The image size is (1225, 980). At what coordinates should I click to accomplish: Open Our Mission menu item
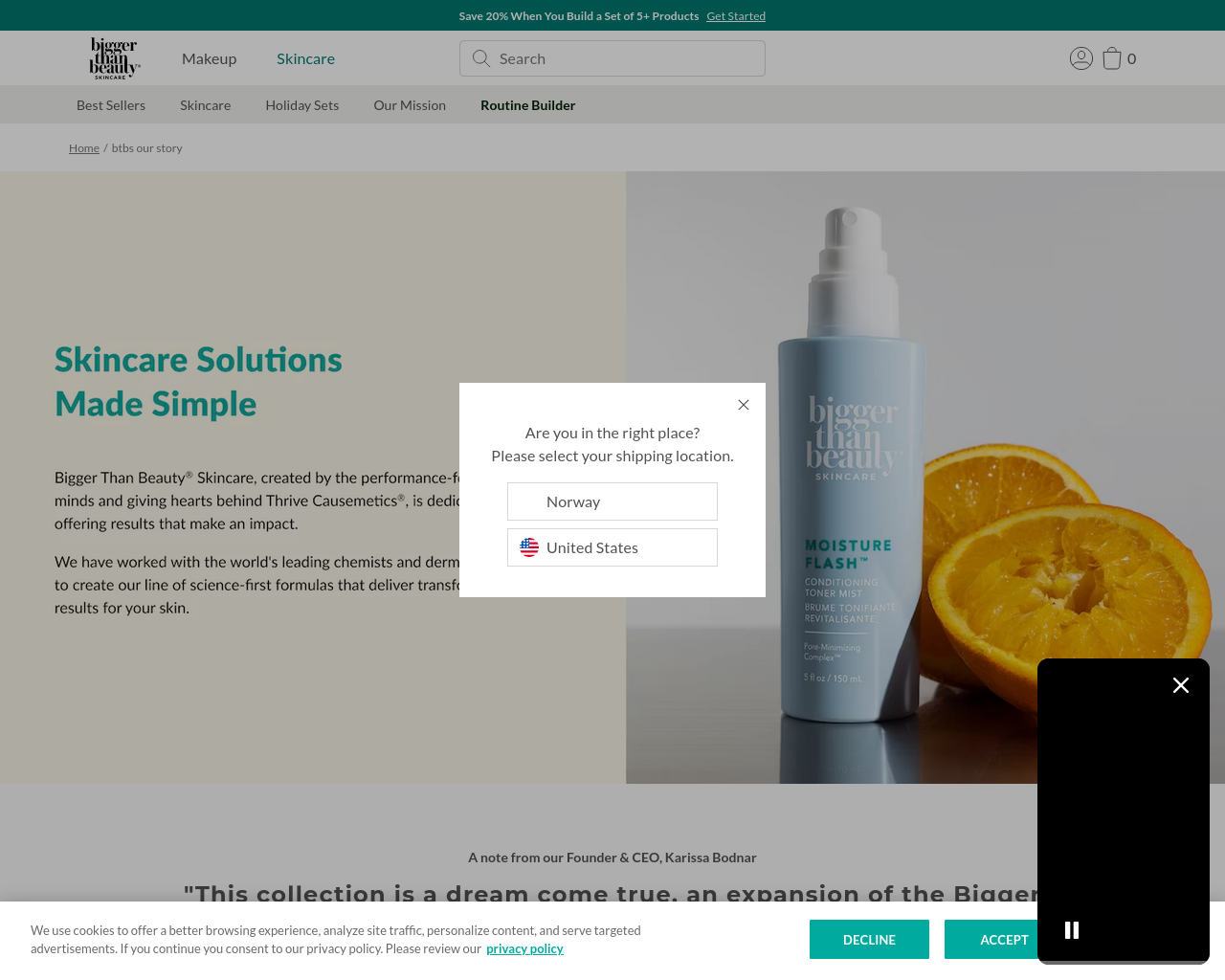[x=410, y=105]
